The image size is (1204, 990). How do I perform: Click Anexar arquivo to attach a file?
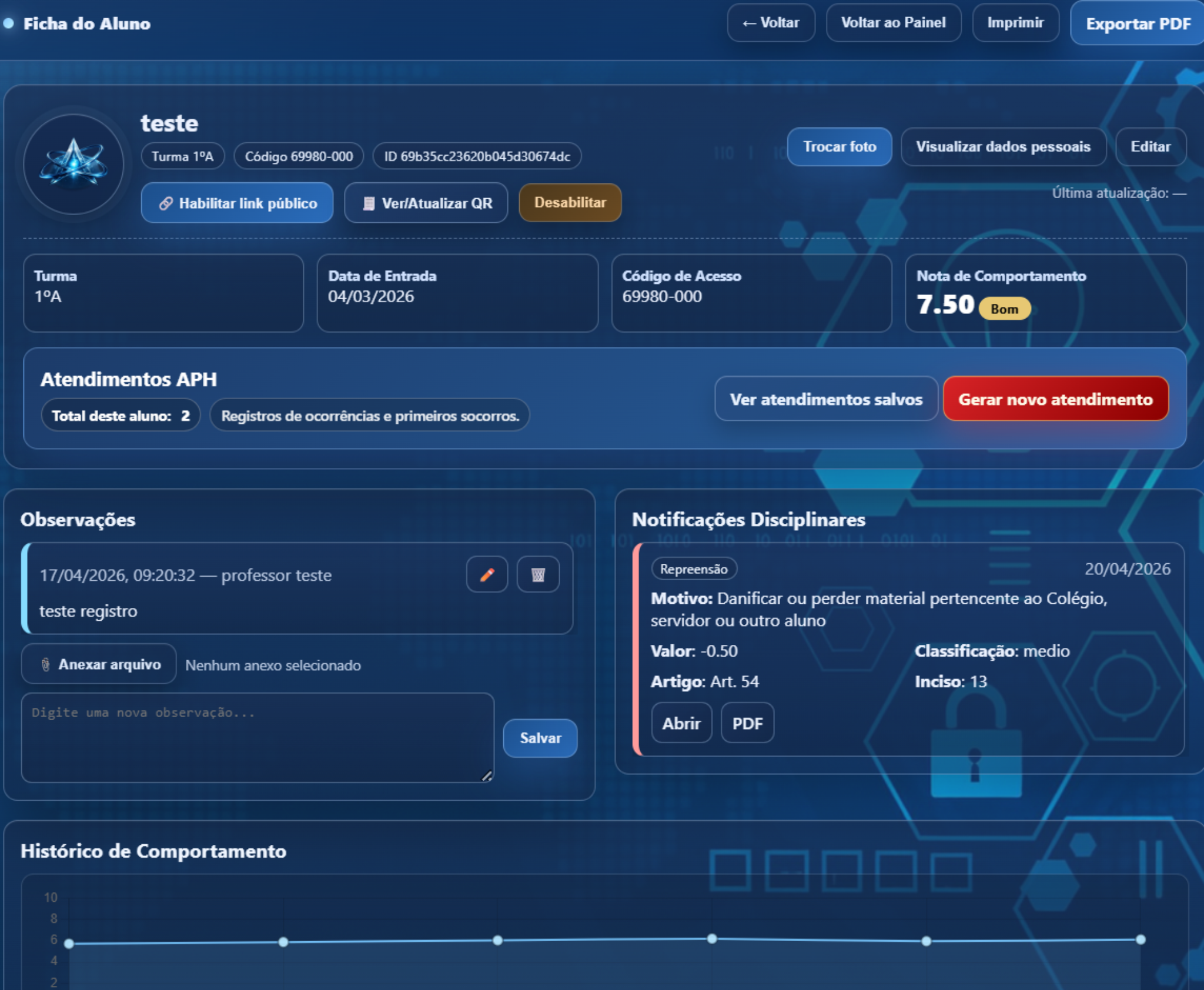[x=99, y=664]
